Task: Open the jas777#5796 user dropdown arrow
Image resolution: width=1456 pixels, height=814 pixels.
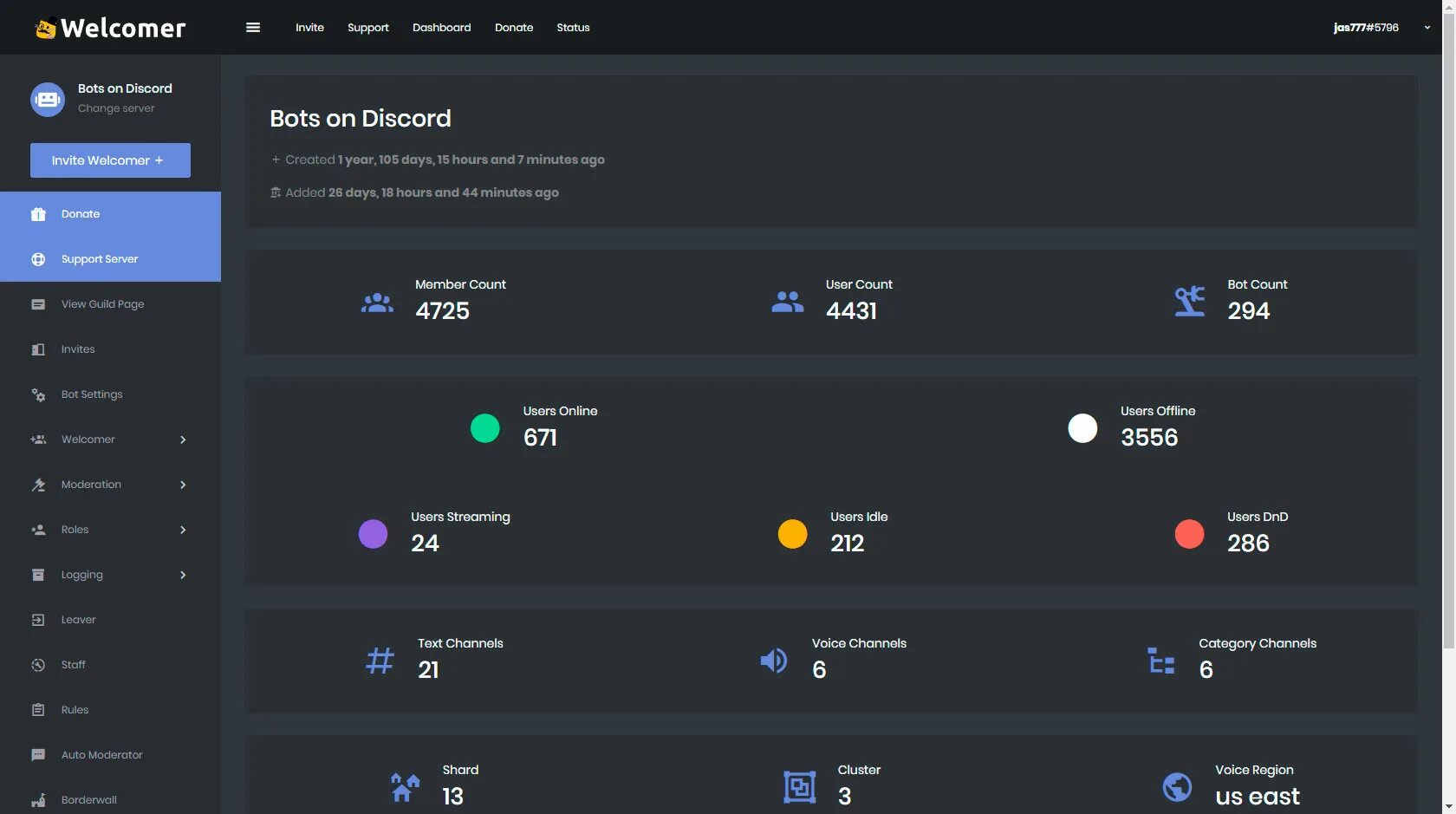Action: (x=1427, y=28)
